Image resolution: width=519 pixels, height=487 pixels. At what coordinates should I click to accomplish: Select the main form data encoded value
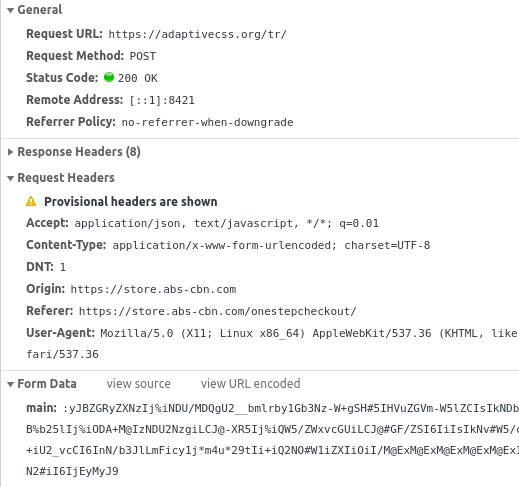point(272,439)
